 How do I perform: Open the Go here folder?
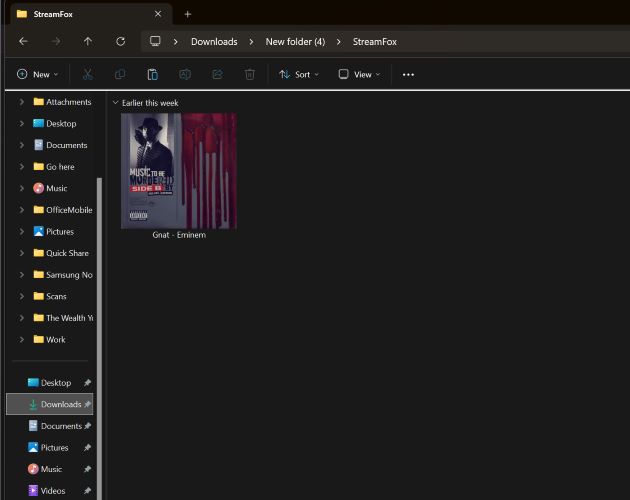(54, 167)
